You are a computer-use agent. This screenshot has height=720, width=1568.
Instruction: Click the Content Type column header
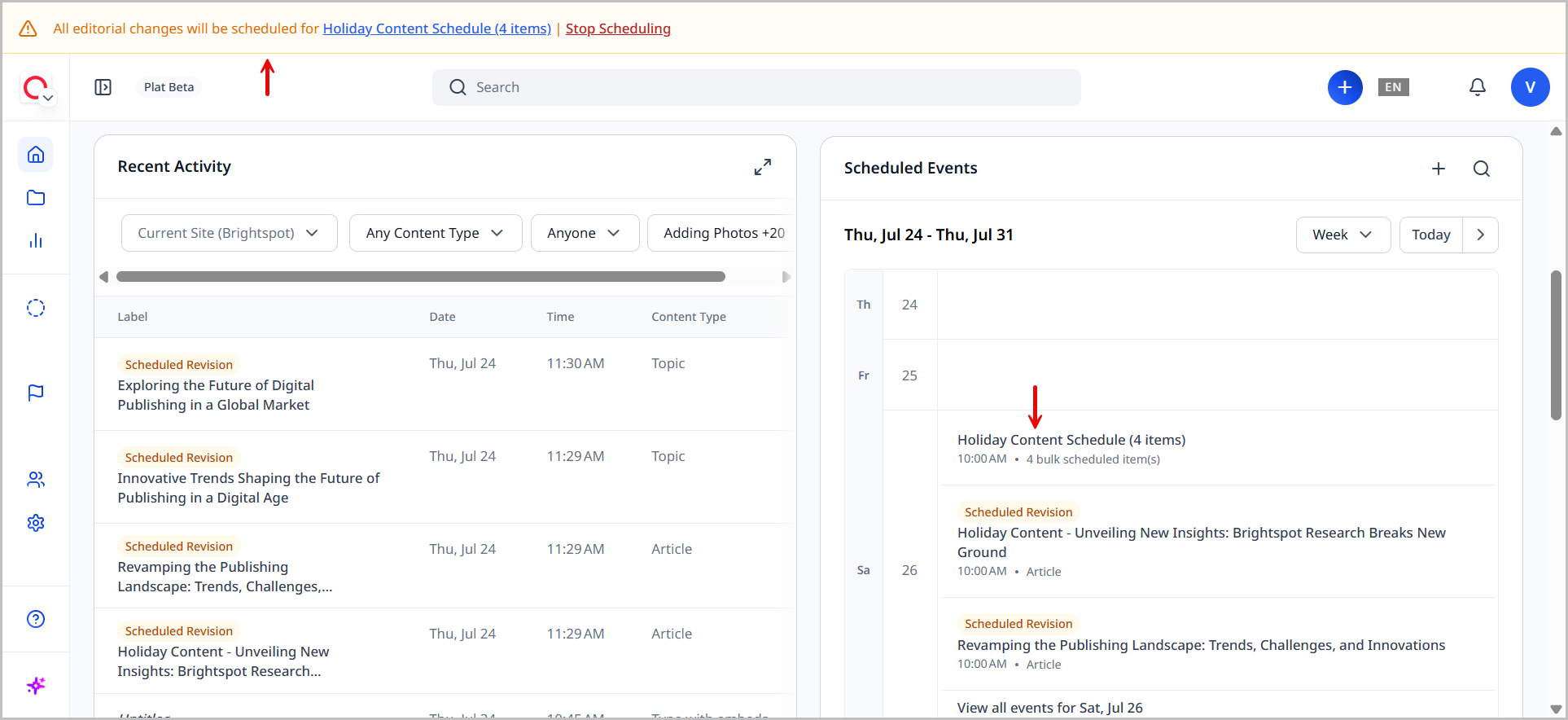point(689,317)
